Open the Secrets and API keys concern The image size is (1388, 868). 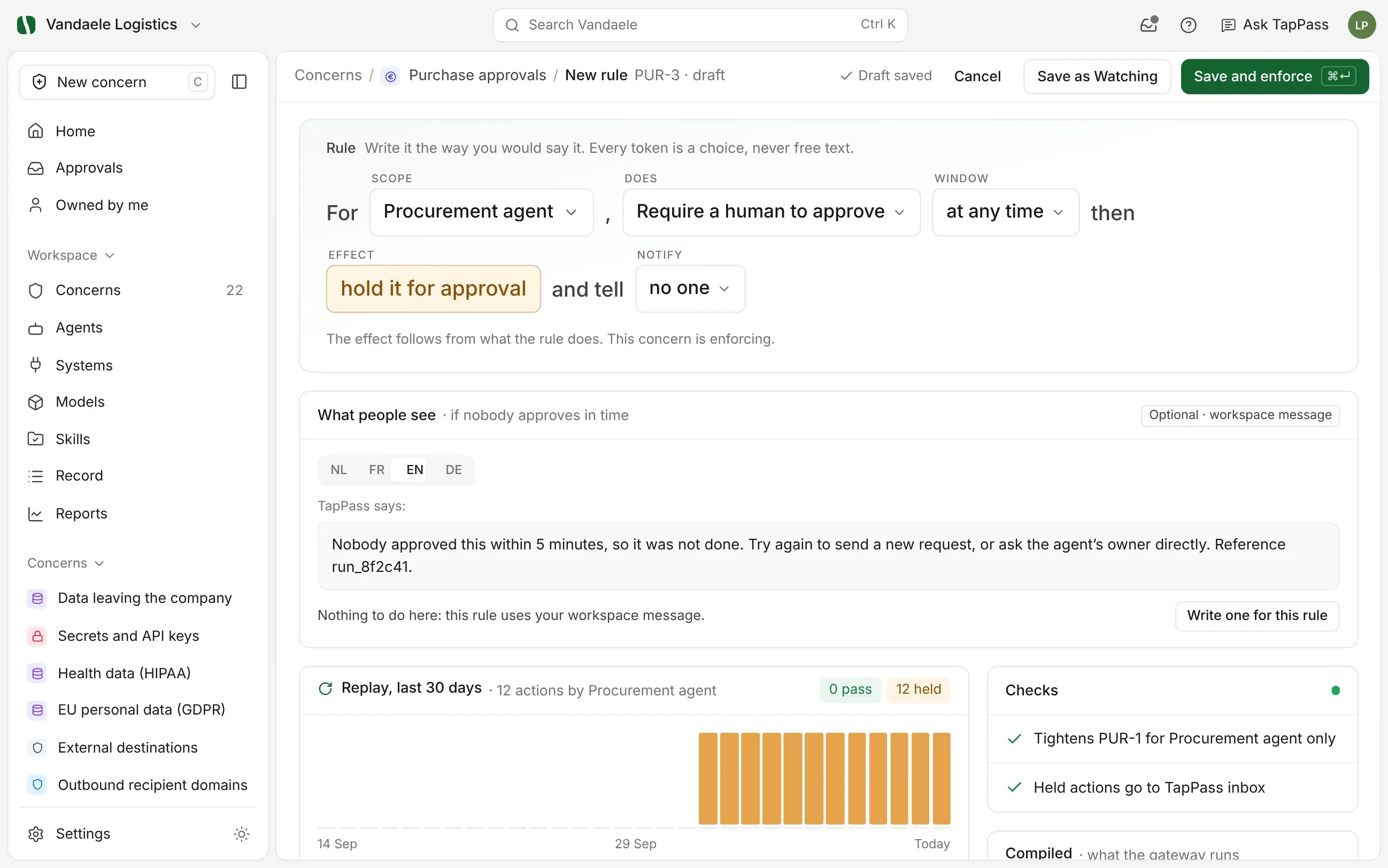137,636
